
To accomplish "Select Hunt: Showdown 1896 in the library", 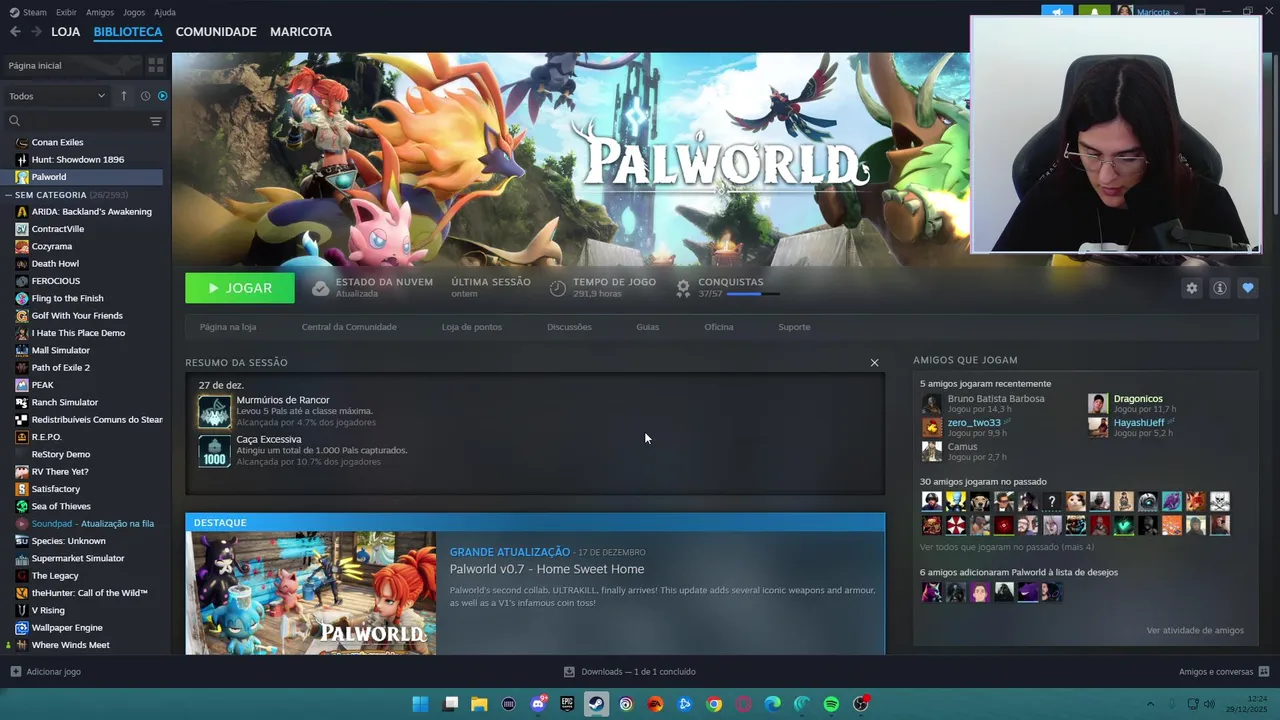I will click(x=77, y=159).
